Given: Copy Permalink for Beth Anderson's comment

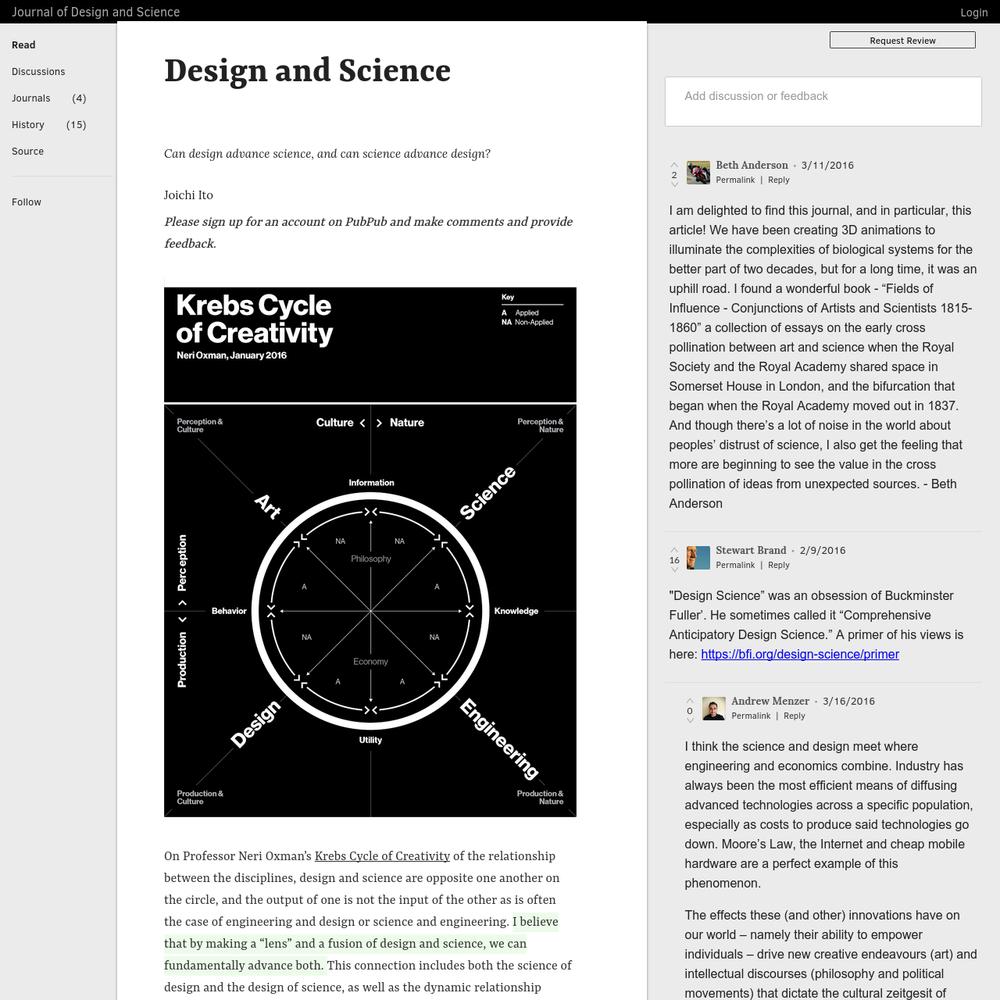Looking at the screenshot, I should (735, 180).
